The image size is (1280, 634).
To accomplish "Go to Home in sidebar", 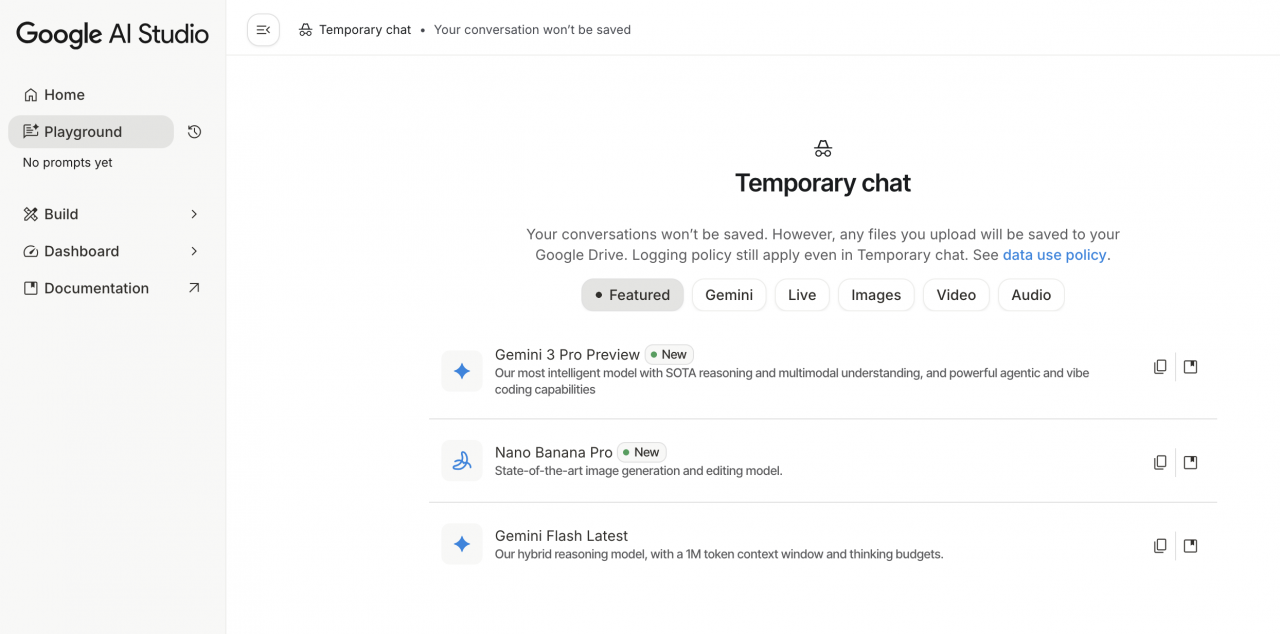I will point(64,95).
